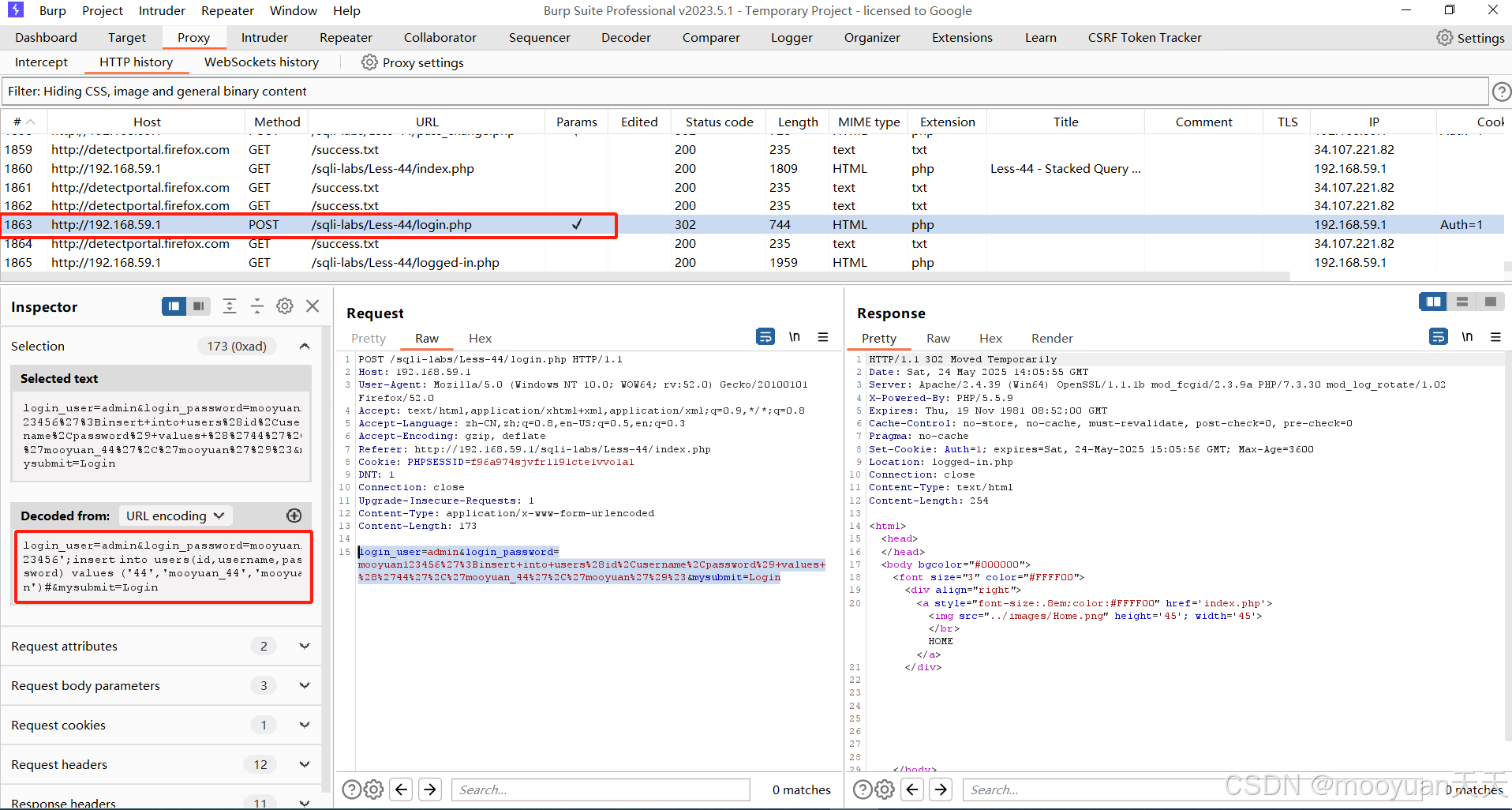Go to previous Request search match

[x=402, y=789]
